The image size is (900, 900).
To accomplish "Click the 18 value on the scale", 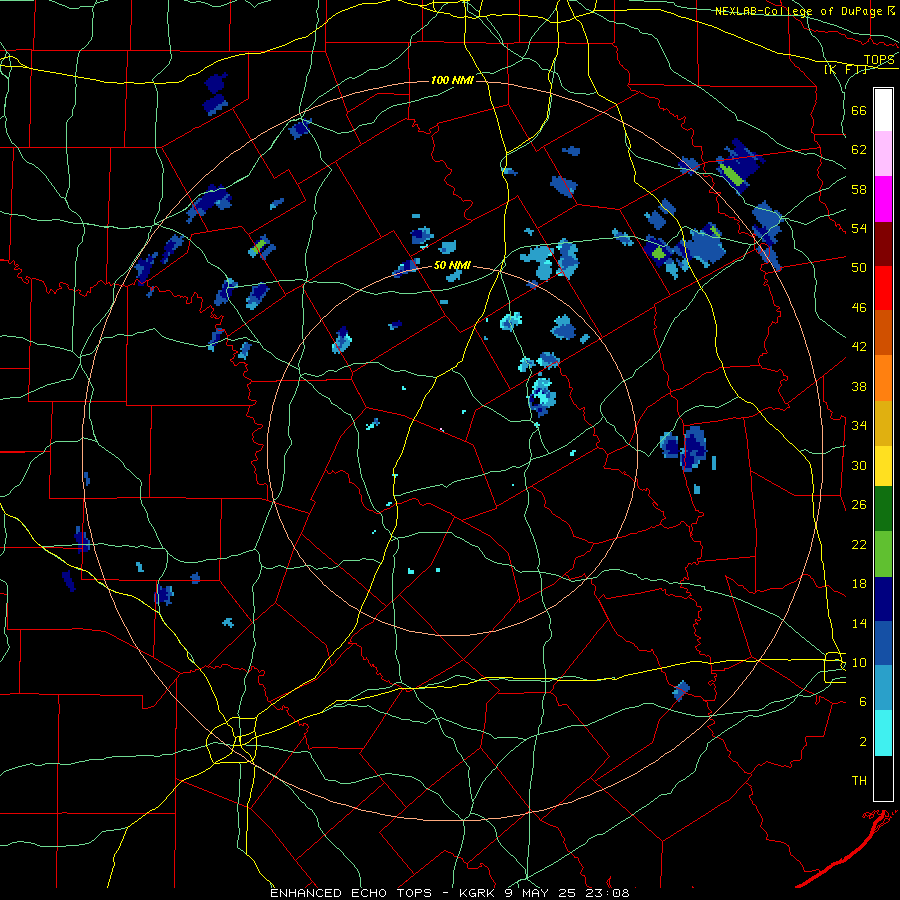I will [x=859, y=584].
